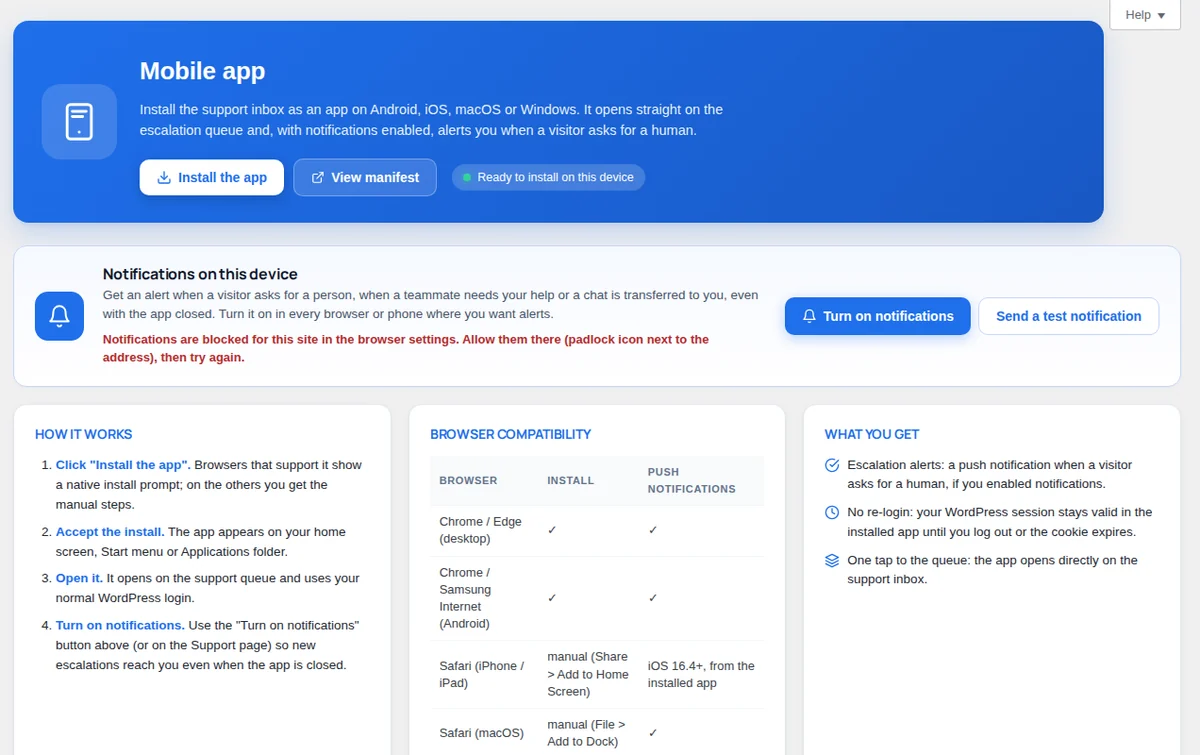The height and width of the screenshot is (755, 1200).
Task: Click the manual File > Add to Dock cell
Action: (586, 733)
